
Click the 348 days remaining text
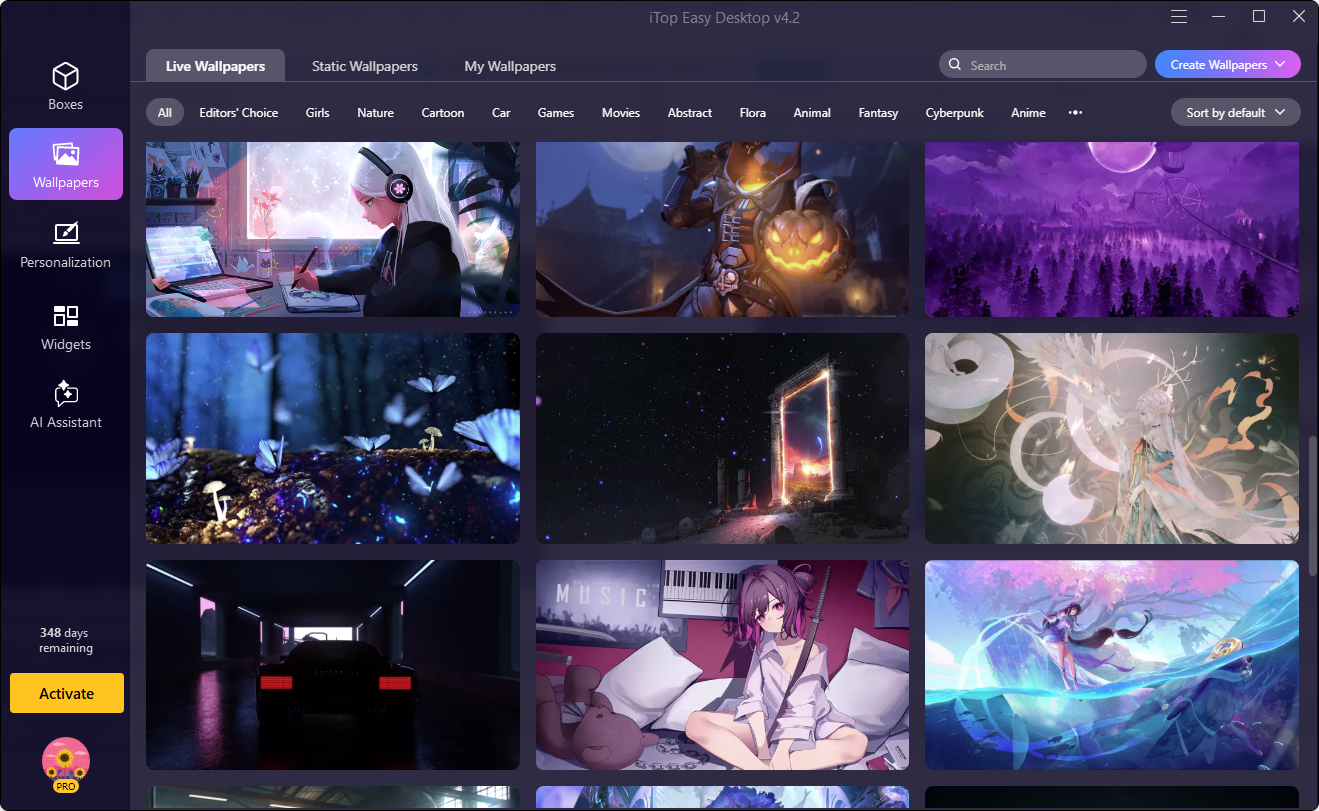point(66,640)
